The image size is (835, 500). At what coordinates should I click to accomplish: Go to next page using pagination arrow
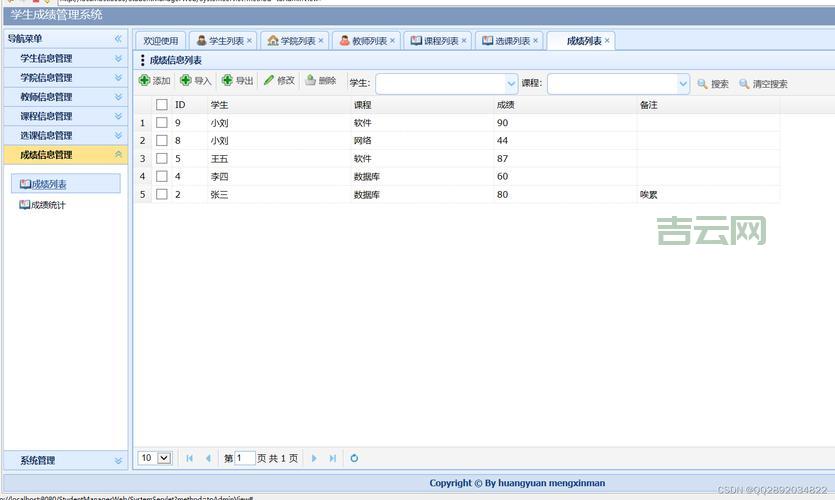pos(314,458)
